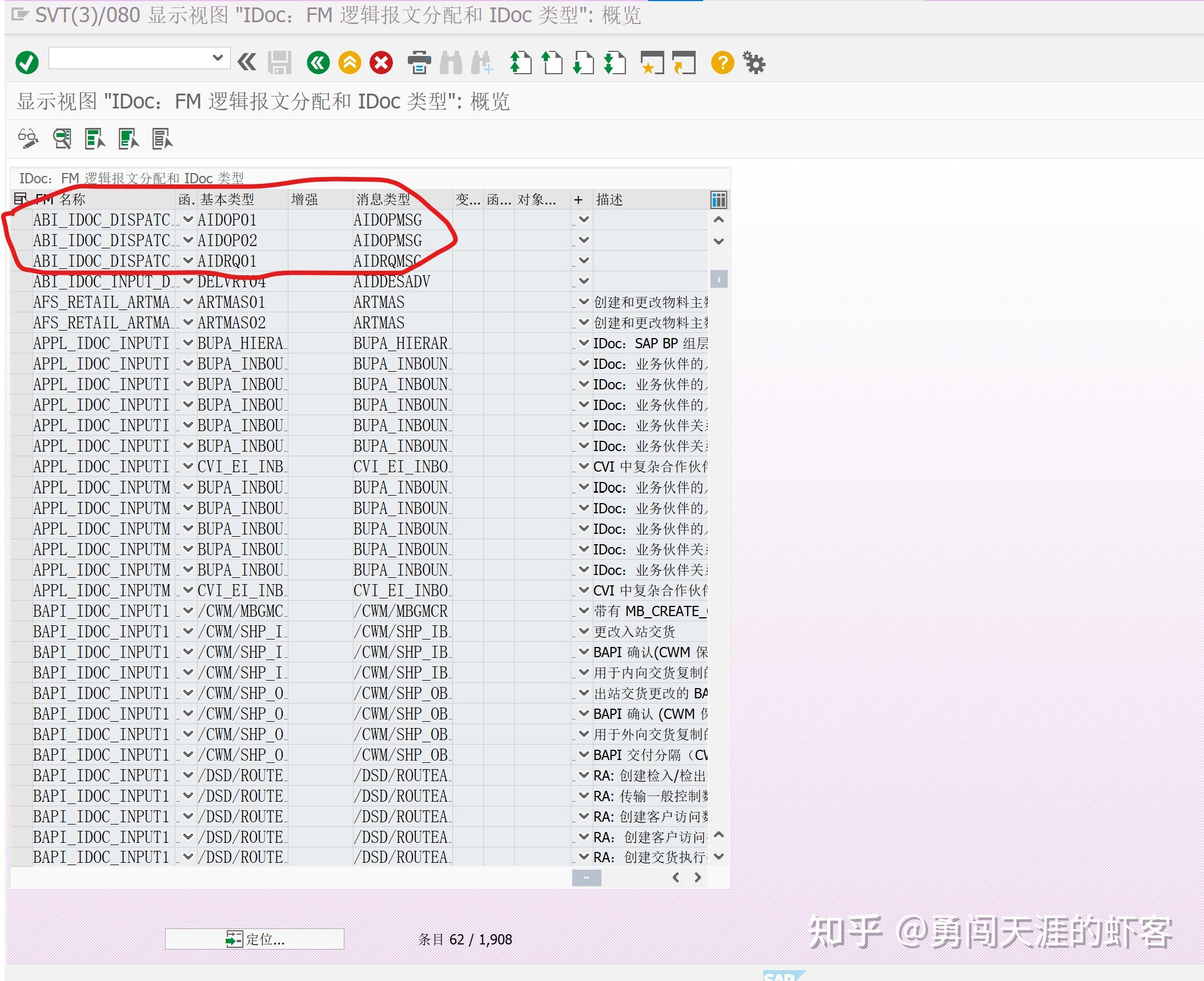Click the Print icon
This screenshot has height=981, width=1204.
click(419, 62)
